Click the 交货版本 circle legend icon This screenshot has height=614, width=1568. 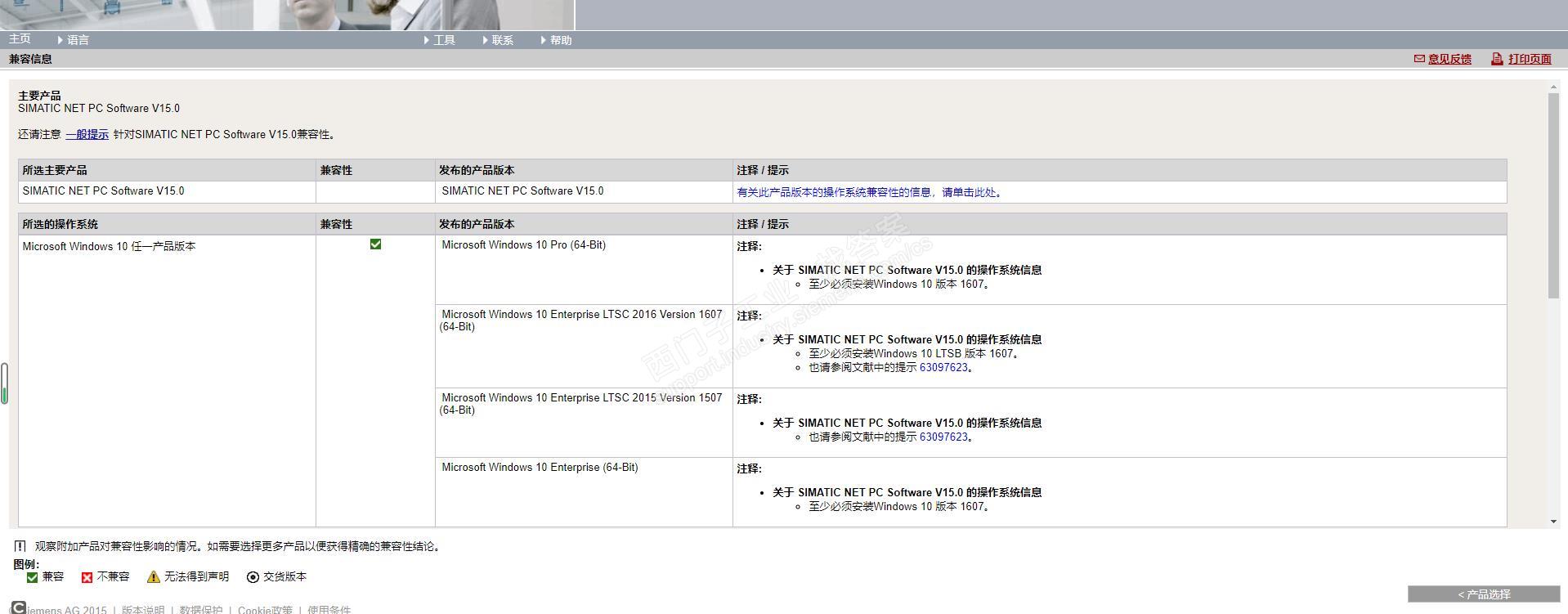[x=253, y=577]
